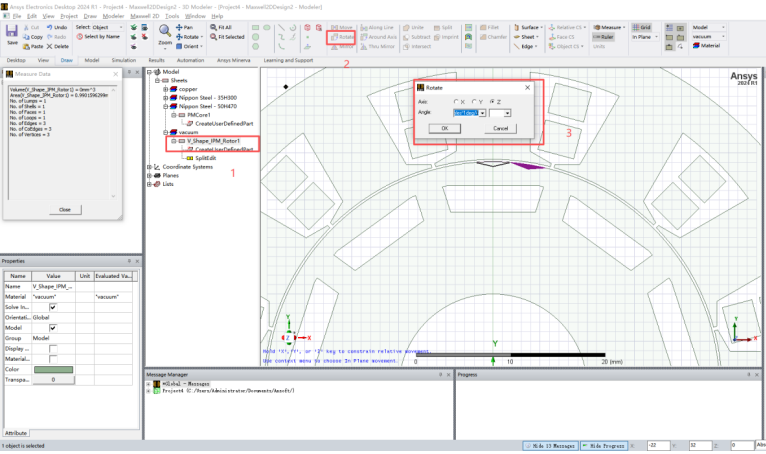Click the Cut scissors icon
The height and width of the screenshot is (454, 766).
(26, 27)
